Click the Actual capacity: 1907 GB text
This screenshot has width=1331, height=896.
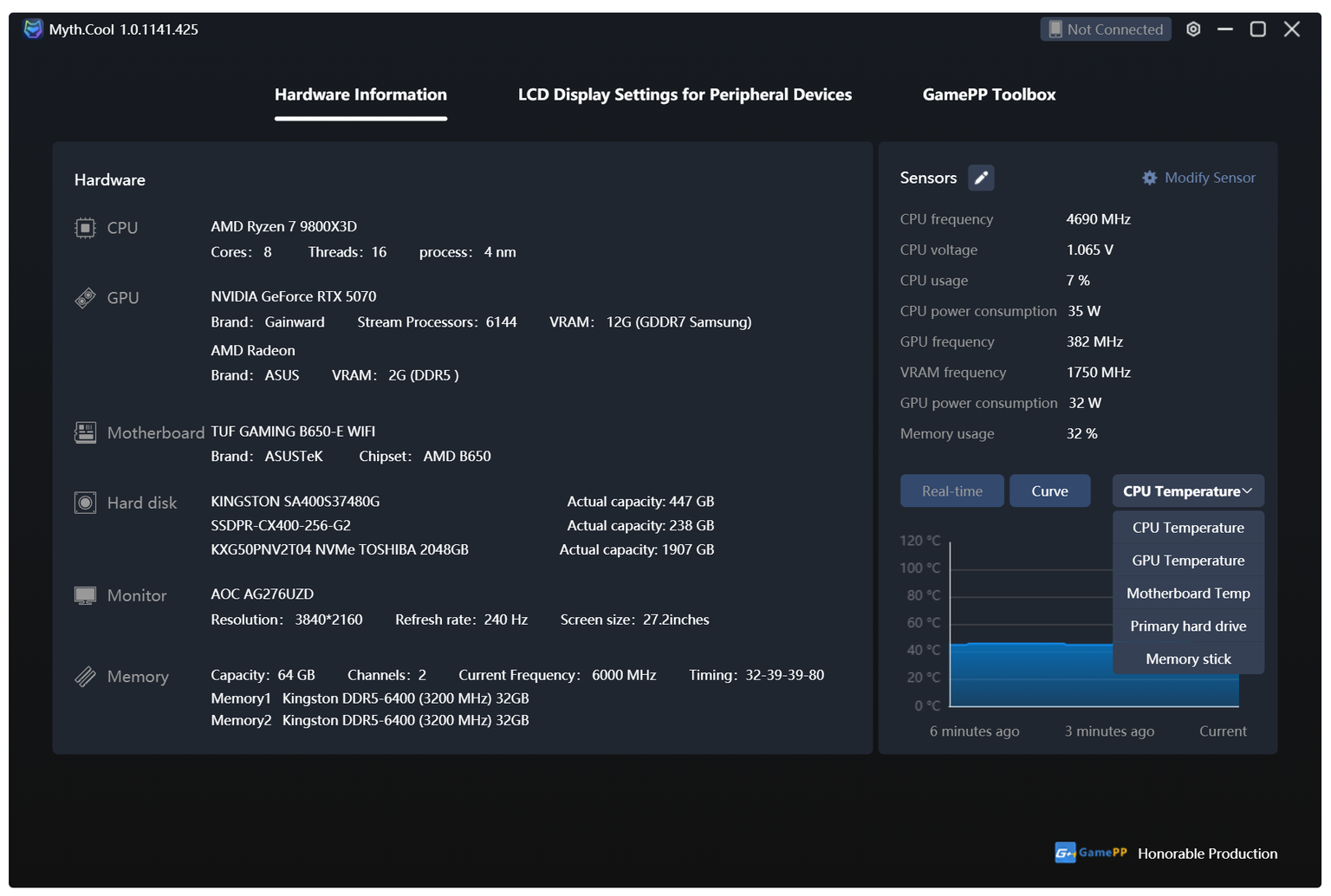coord(637,549)
